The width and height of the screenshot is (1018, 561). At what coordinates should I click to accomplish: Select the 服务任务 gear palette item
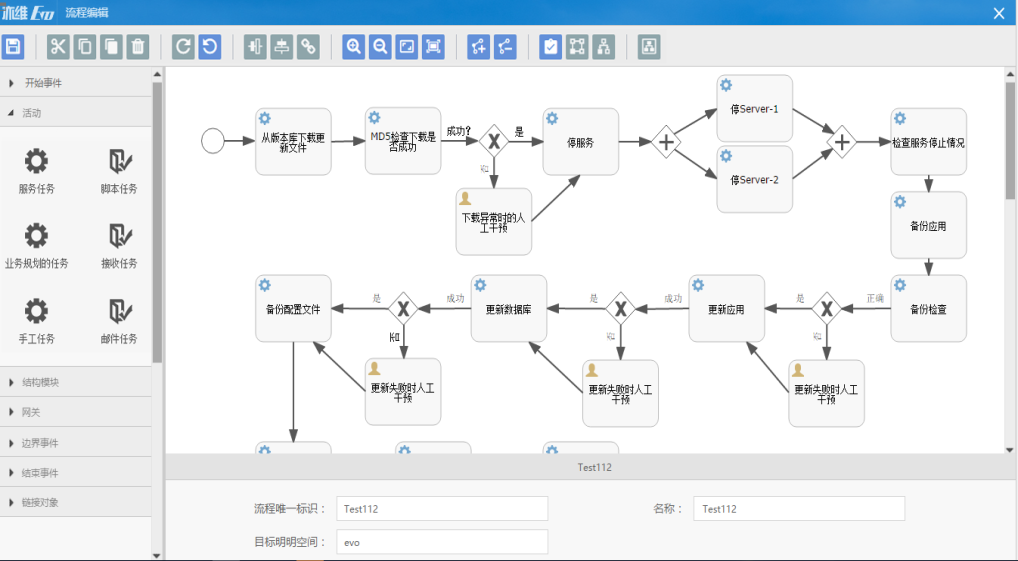(36, 169)
